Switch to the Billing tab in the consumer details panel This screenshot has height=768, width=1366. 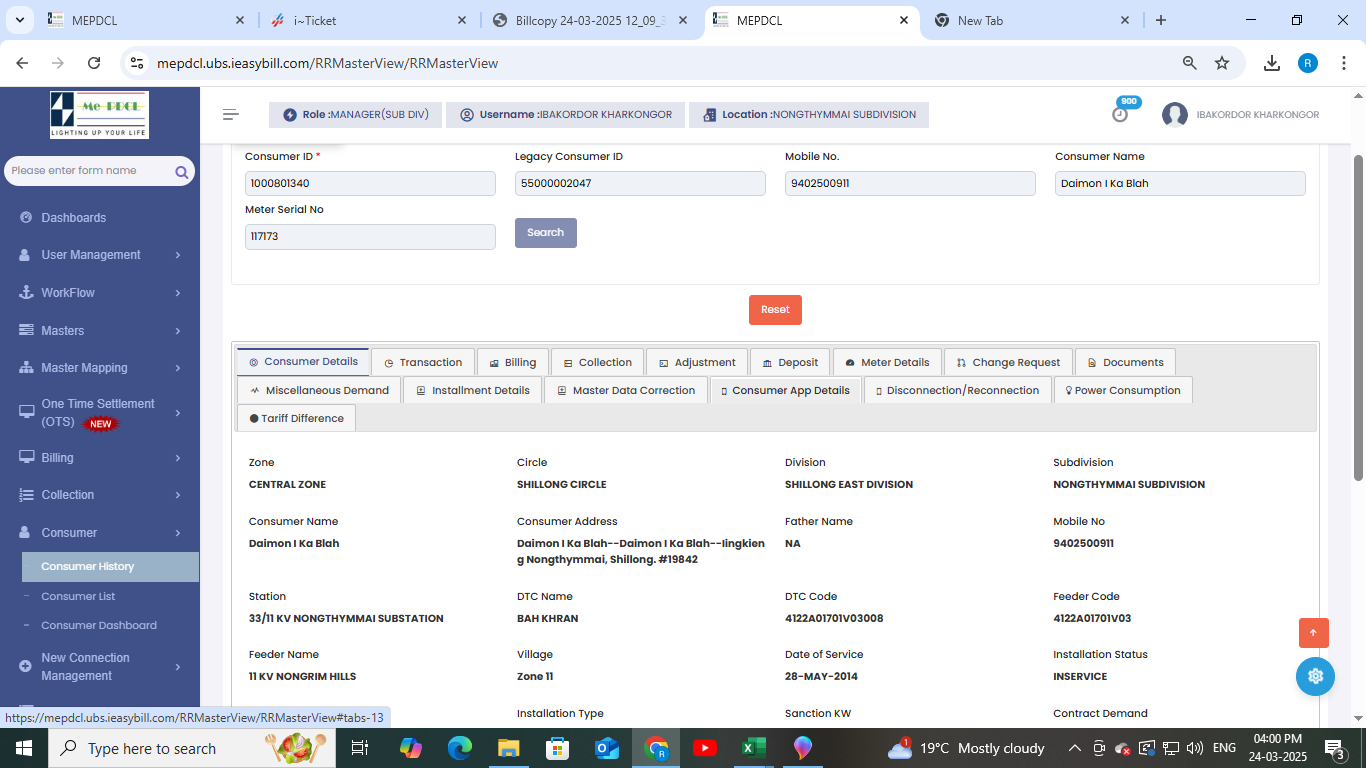coord(513,362)
